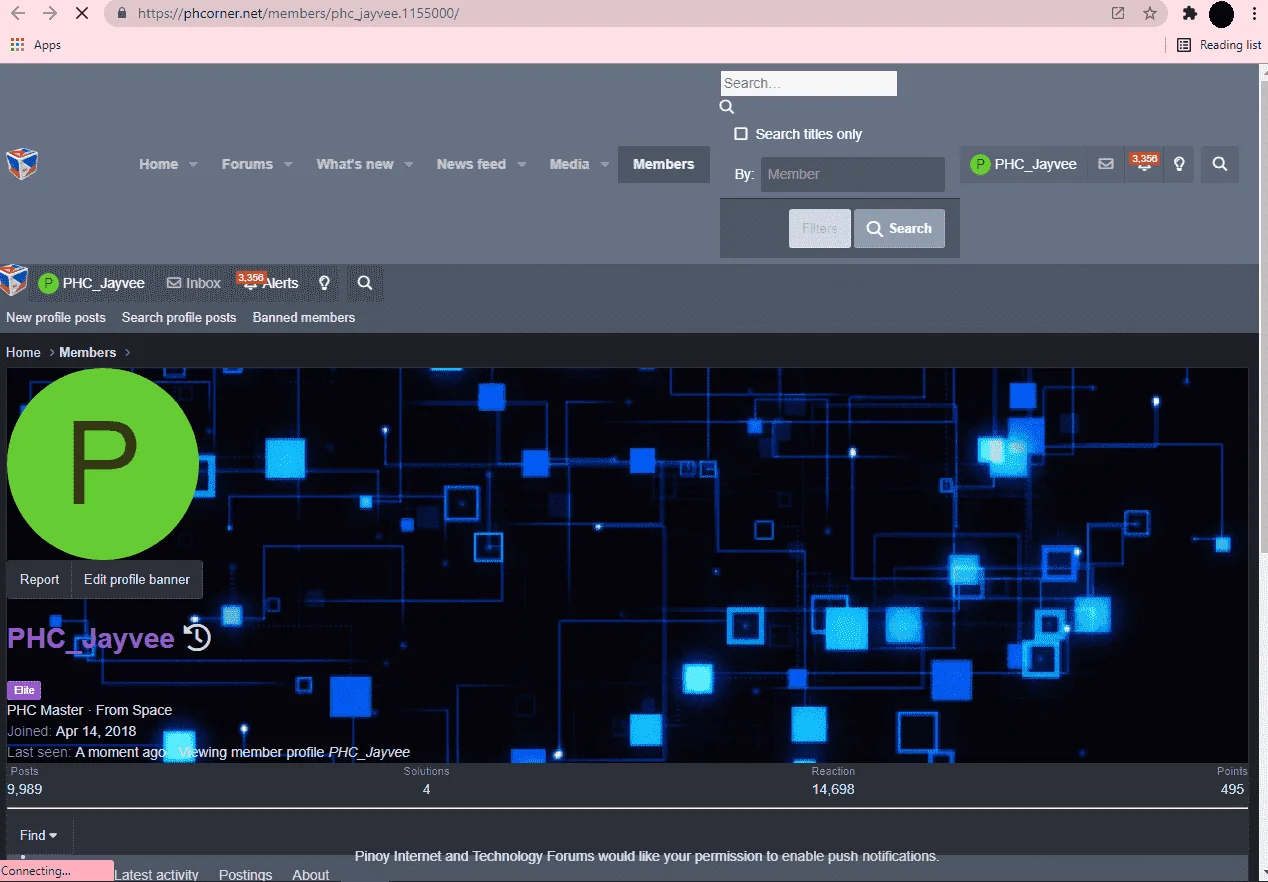The width and height of the screenshot is (1268, 882).
Task: Click the PHCorner logo in top navigation
Action: tap(22, 164)
